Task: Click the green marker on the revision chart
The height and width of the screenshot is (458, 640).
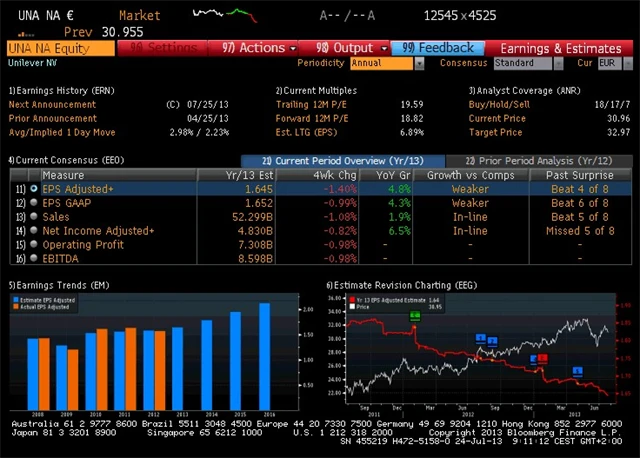Action: click(x=415, y=316)
